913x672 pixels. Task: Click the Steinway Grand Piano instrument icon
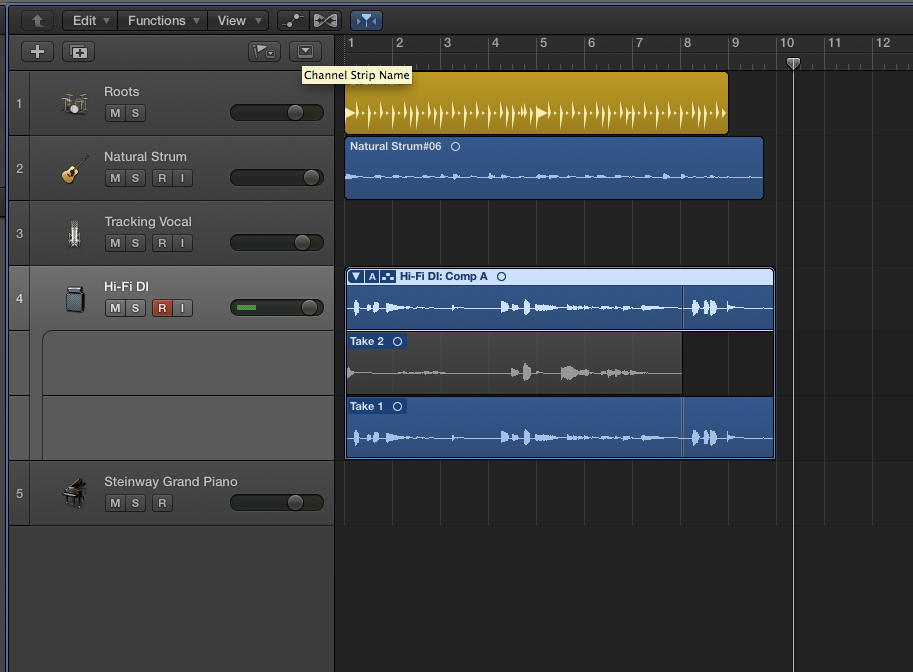[74, 493]
